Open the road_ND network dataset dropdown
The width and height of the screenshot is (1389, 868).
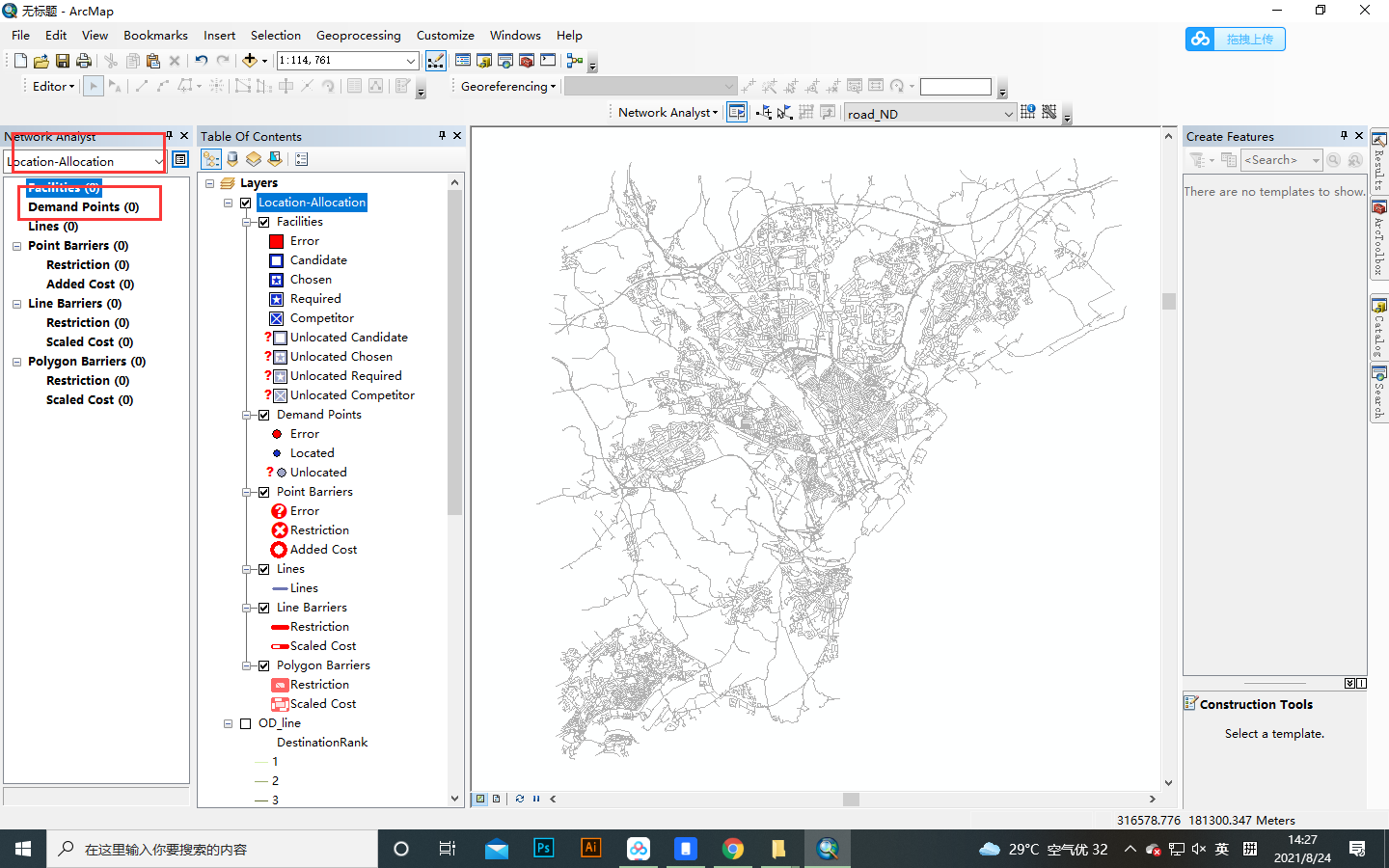[x=1009, y=112]
